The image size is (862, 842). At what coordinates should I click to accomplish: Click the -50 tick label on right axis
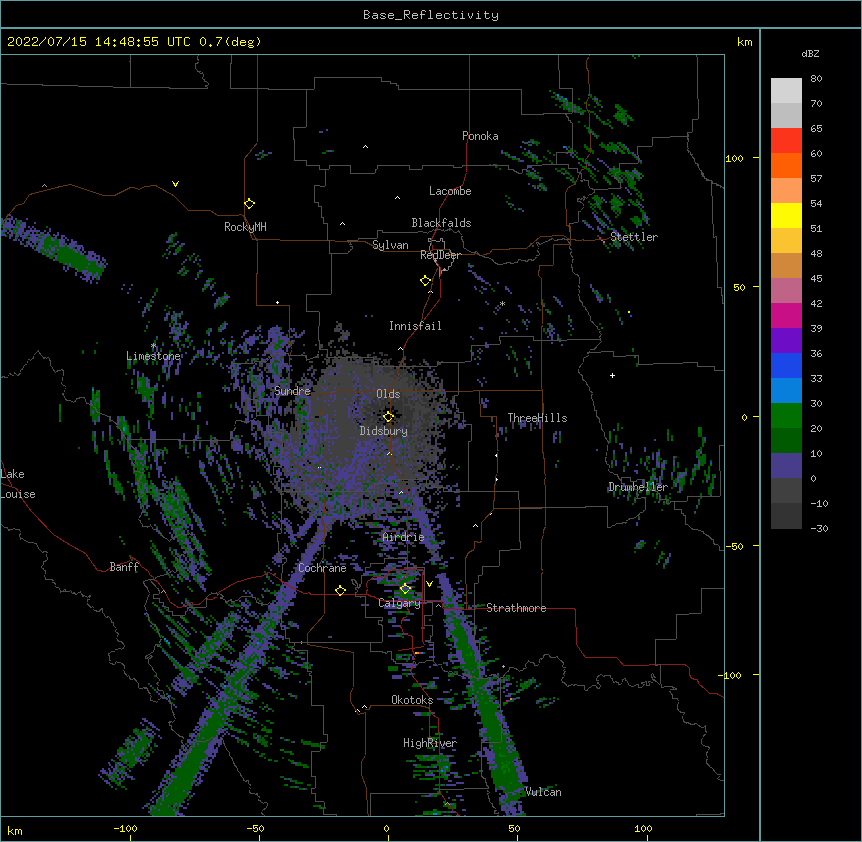(x=734, y=546)
